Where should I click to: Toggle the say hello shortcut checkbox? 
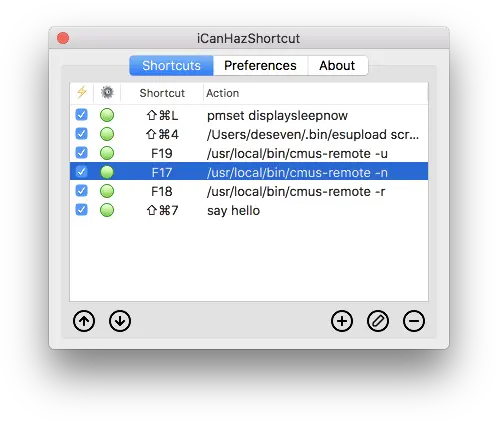(81, 210)
